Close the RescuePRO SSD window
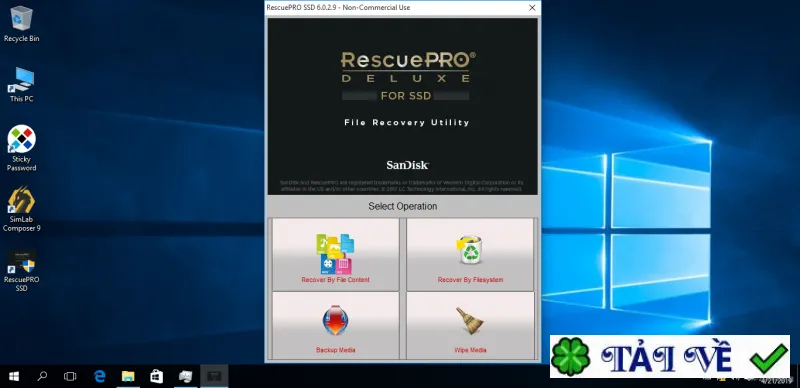800x388 pixels. [x=532, y=8]
